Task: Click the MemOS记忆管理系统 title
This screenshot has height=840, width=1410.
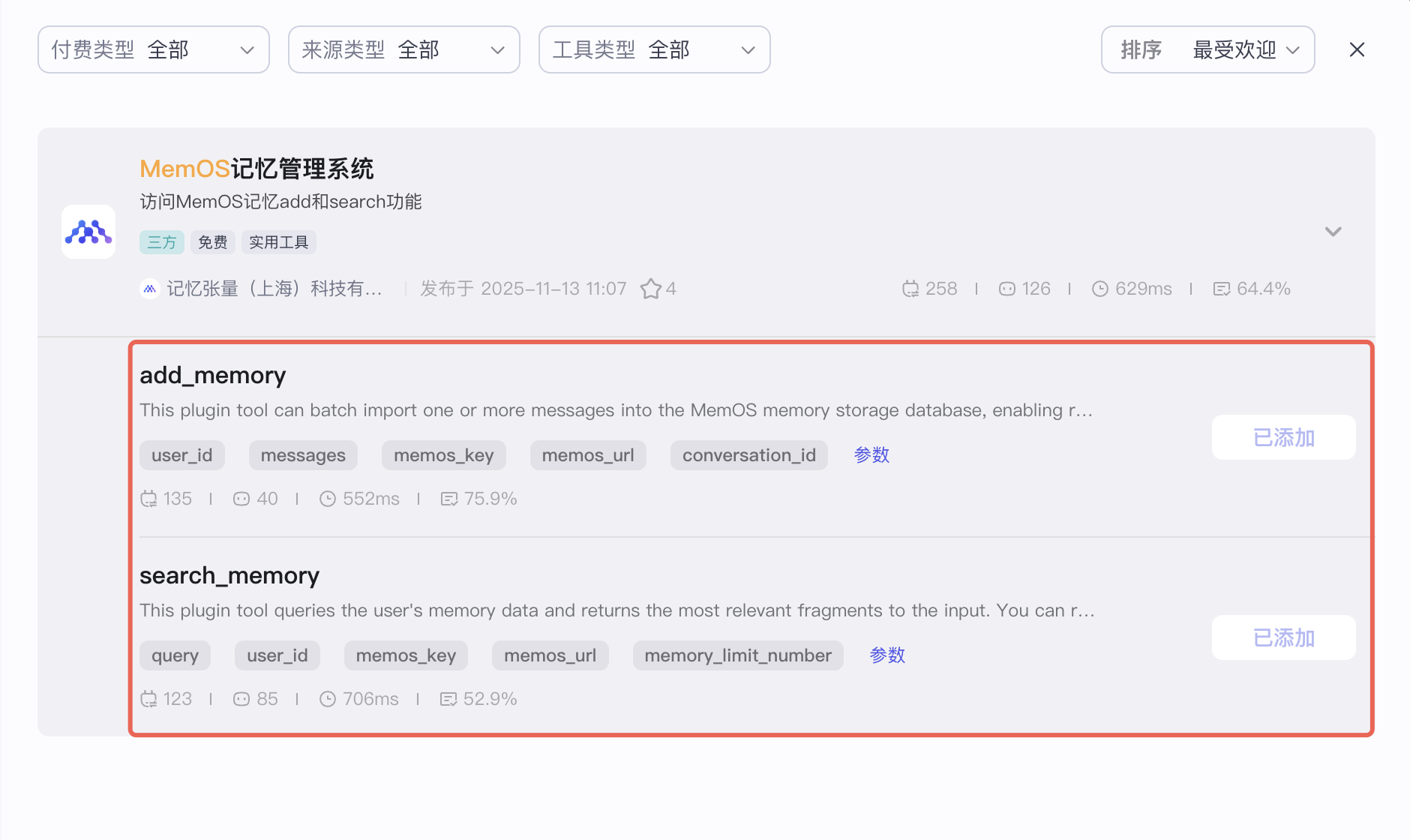Action: pyautogui.click(x=256, y=169)
